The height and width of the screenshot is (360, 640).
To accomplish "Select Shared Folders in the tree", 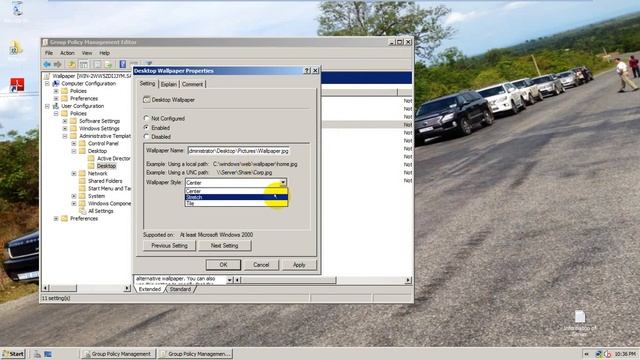I will [105, 181].
